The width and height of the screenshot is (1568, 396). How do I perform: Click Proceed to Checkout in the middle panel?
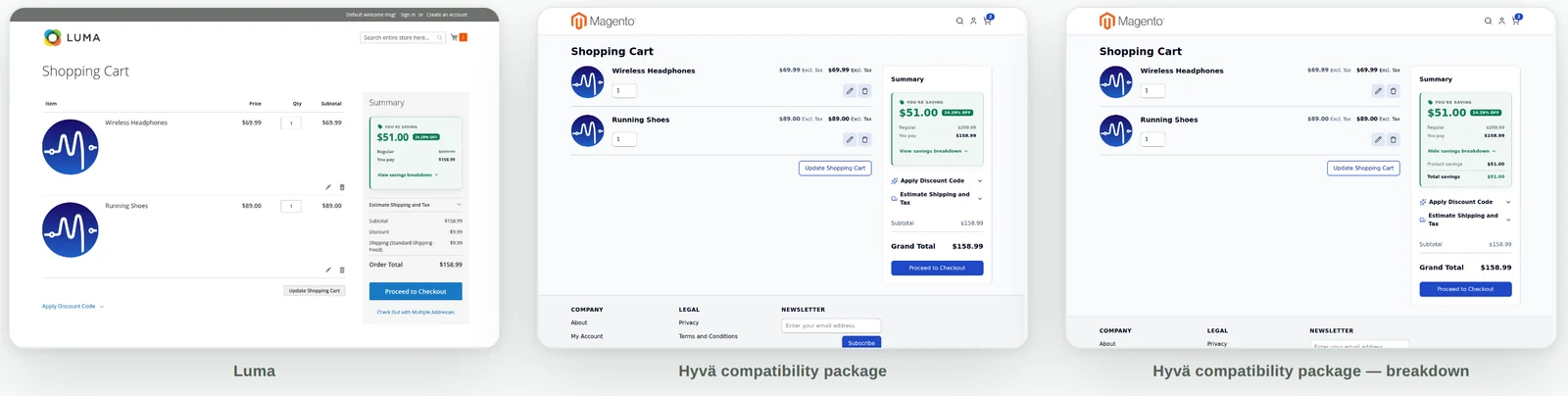(x=937, y=268)
